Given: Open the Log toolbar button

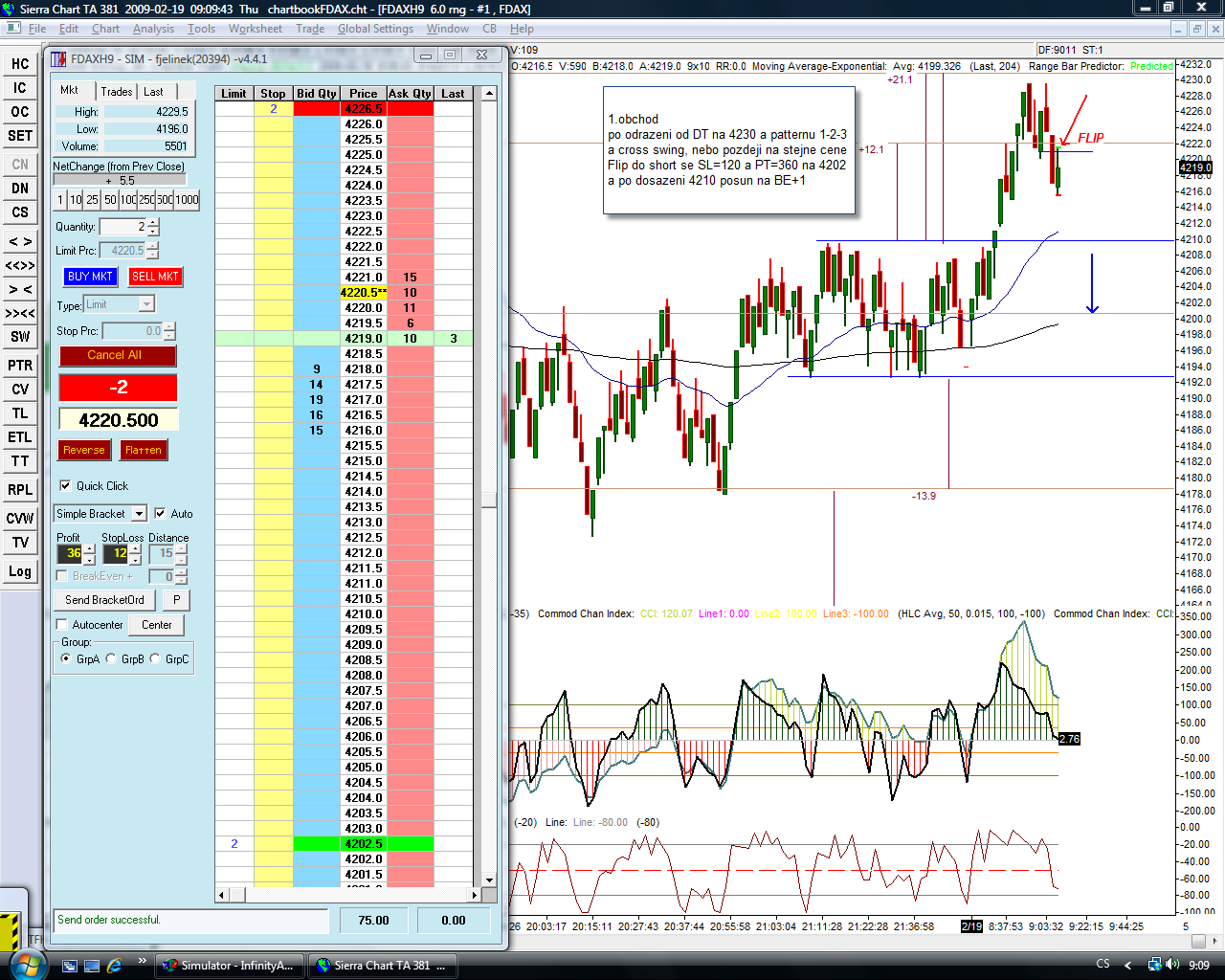Looking at the screenshot, I should (x=20, y=571).
